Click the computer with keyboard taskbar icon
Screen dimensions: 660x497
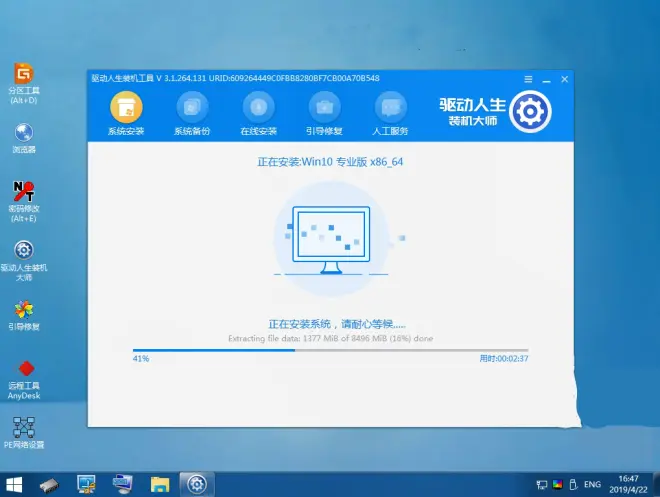122,484
